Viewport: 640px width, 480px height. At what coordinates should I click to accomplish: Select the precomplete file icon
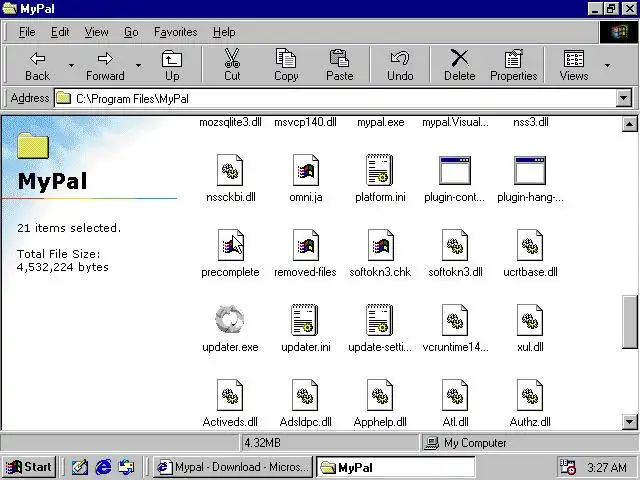[230, 245]
